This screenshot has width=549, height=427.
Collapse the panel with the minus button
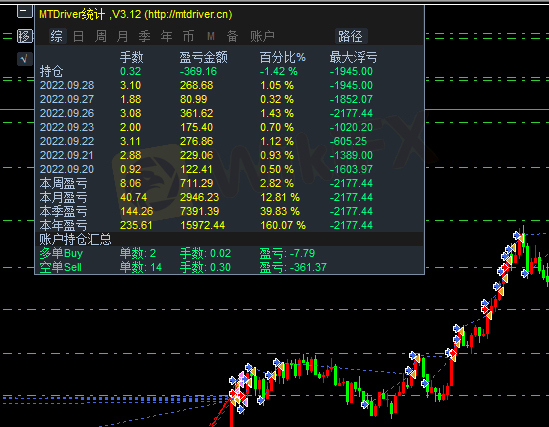click(x=25, y=11)
